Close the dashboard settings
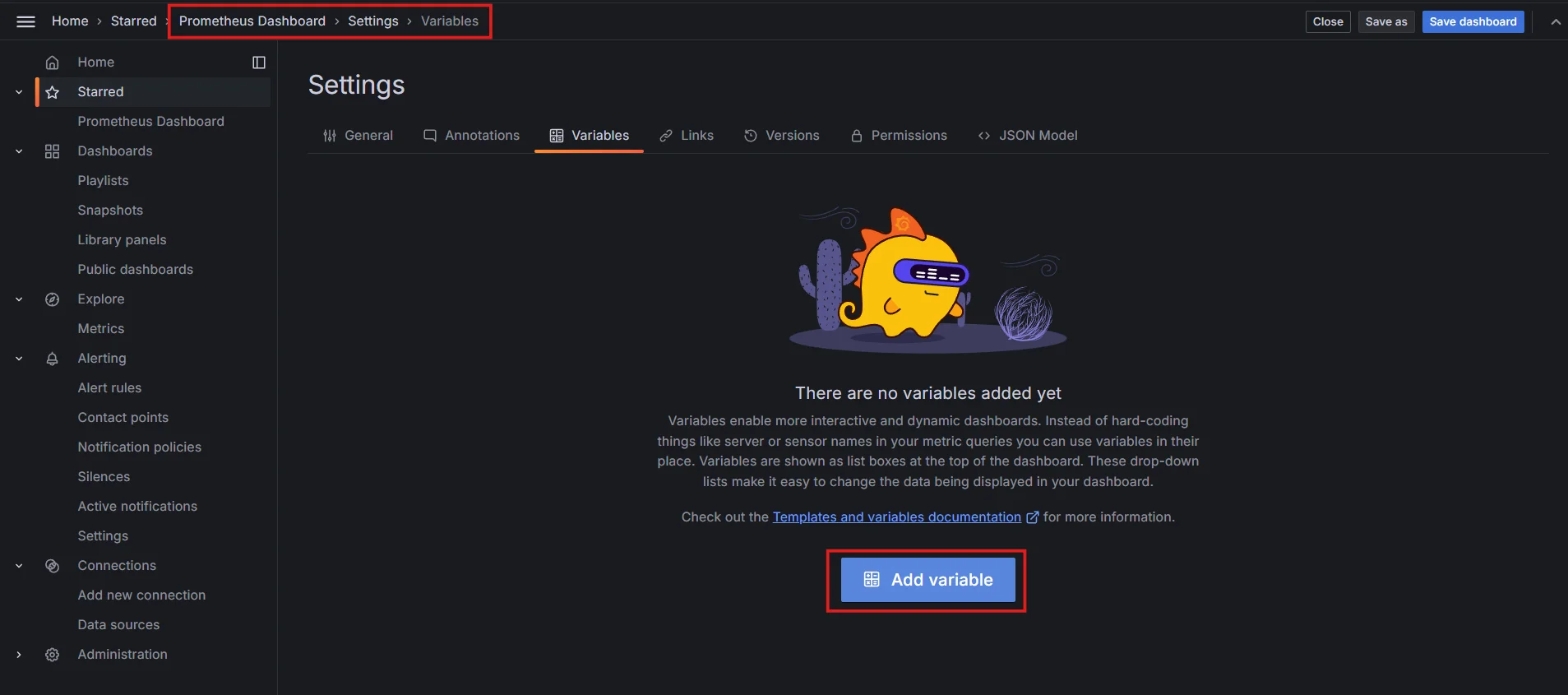Image resolution: width=1568 pixels, height=695 pixels. [1328, 22]
